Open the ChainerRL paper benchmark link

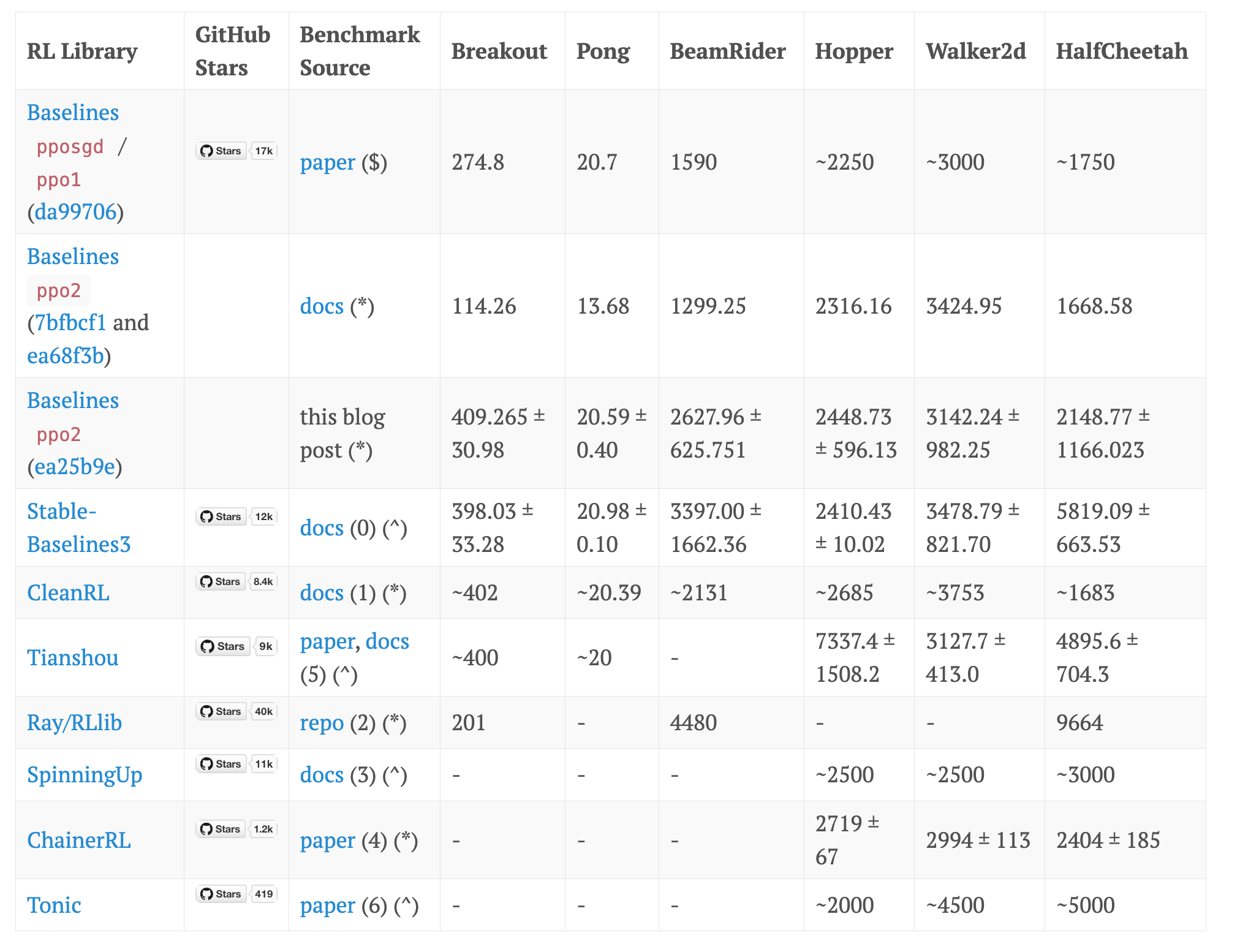pyautogui.click(x=327, y=841)
